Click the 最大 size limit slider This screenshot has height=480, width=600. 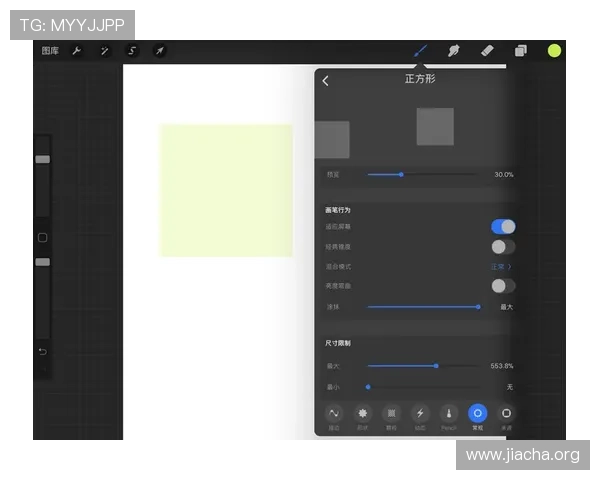pos(436,366)
